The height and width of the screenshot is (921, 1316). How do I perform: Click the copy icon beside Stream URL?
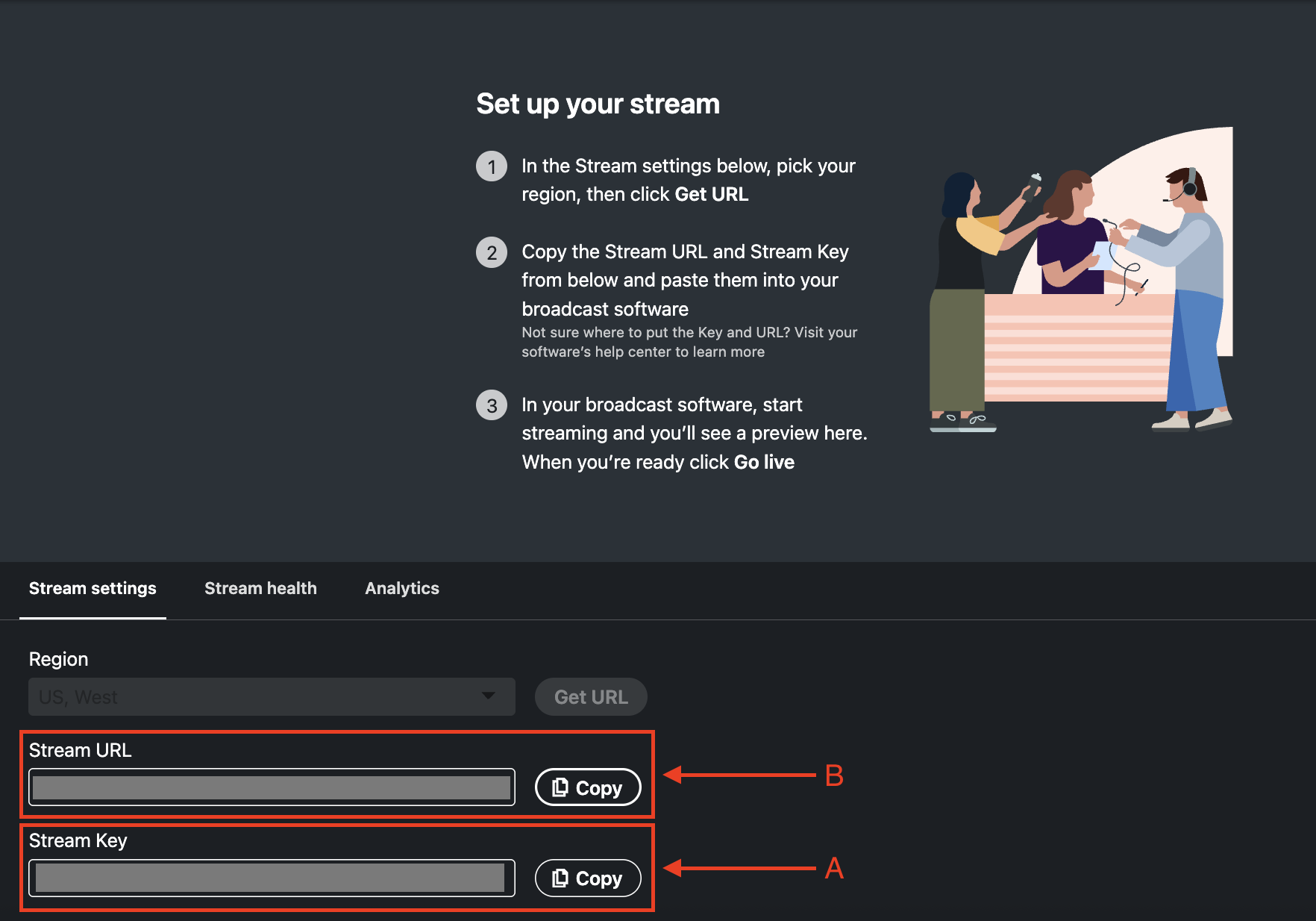pyautogui.click(x=560, y=787)
